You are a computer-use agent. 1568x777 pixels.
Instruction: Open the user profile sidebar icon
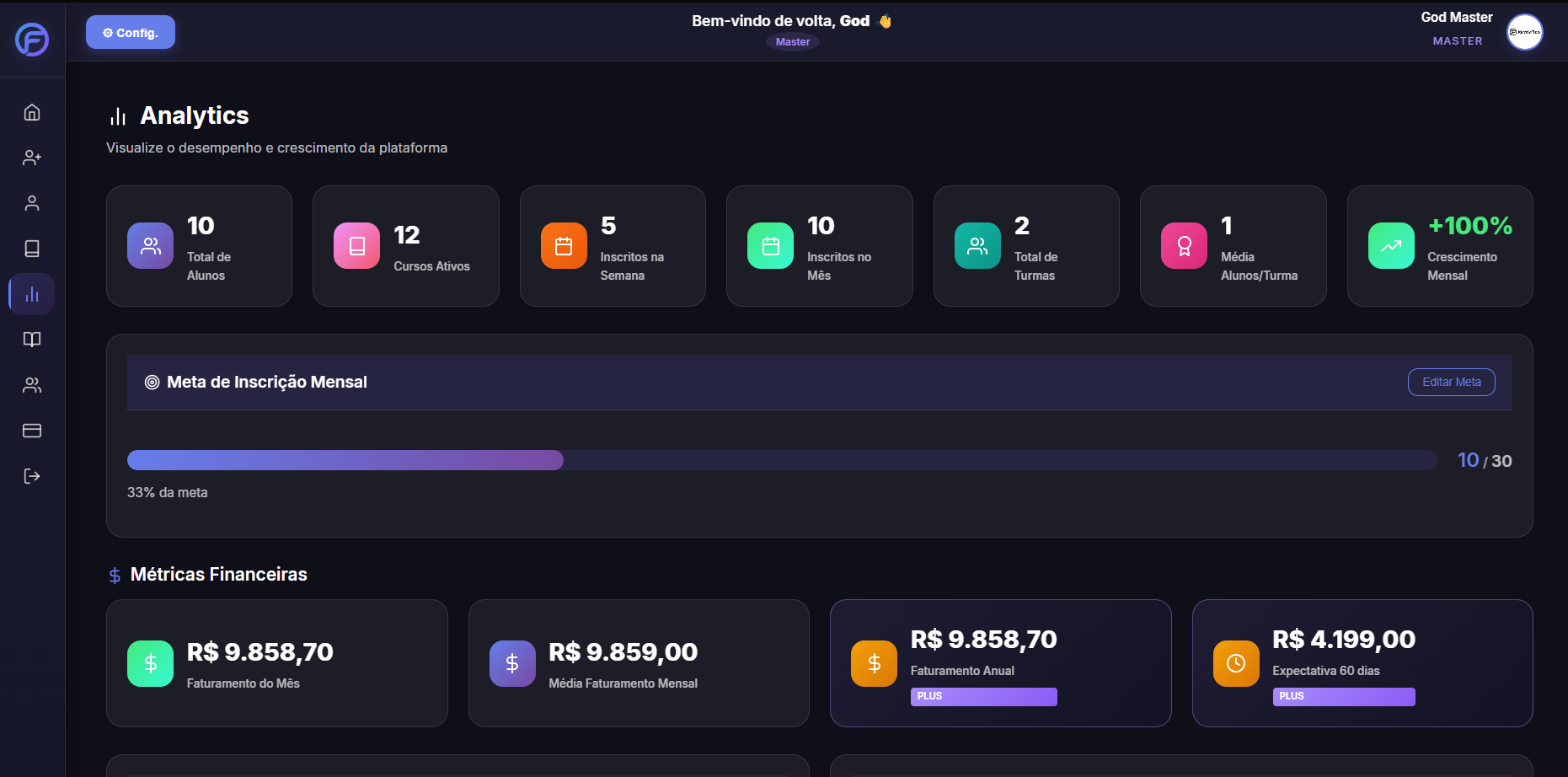pyautogui.click(x=31, y=202)
